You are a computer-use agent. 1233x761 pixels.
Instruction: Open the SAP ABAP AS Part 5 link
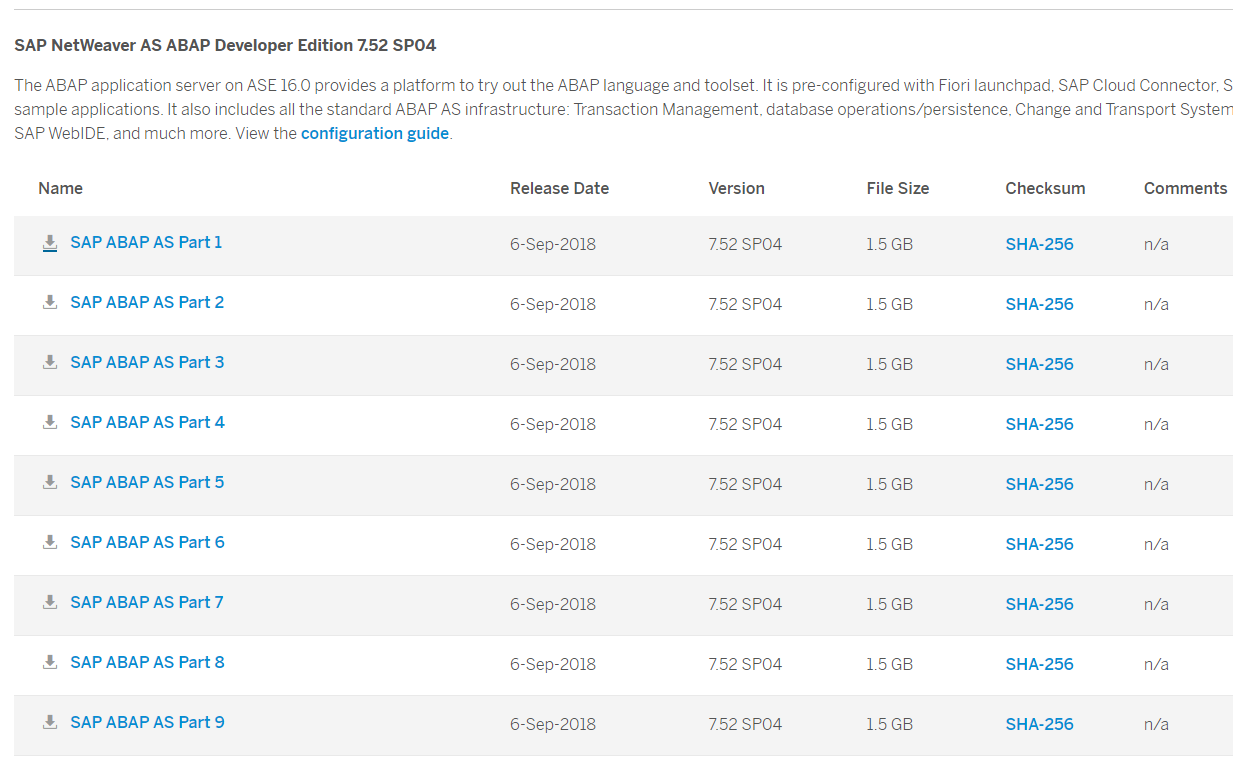(147, 482)
